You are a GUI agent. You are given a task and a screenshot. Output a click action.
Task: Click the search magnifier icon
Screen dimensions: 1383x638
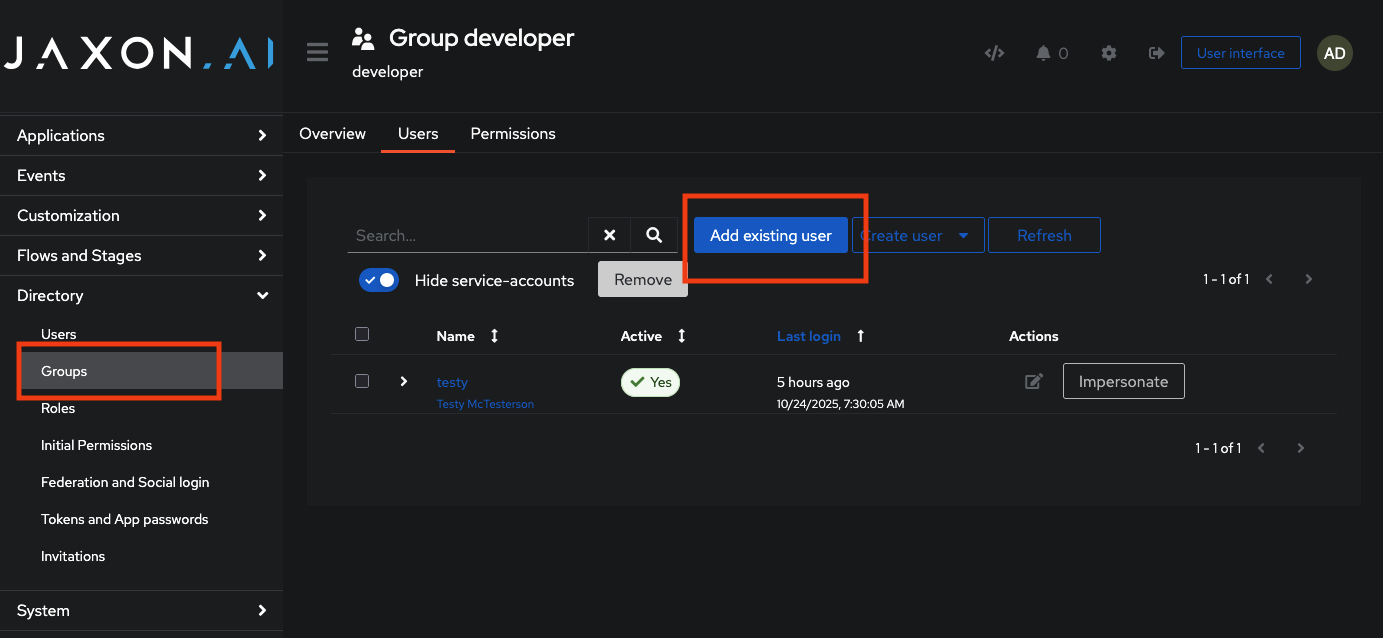point(655,235)
